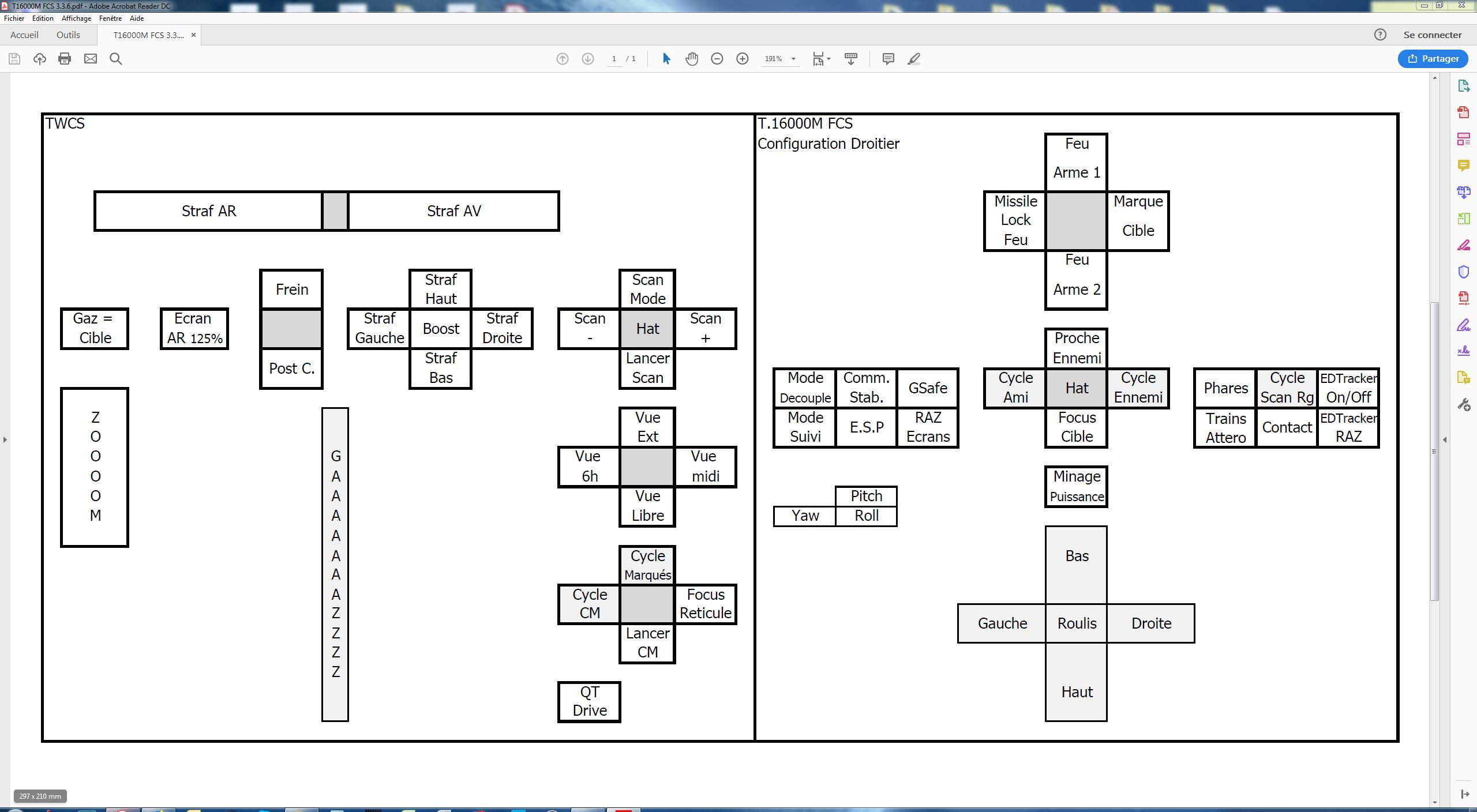The width and height of the screenshot is (1477, 812).
Task: Open the Edition menu
Action: [43, 18]
